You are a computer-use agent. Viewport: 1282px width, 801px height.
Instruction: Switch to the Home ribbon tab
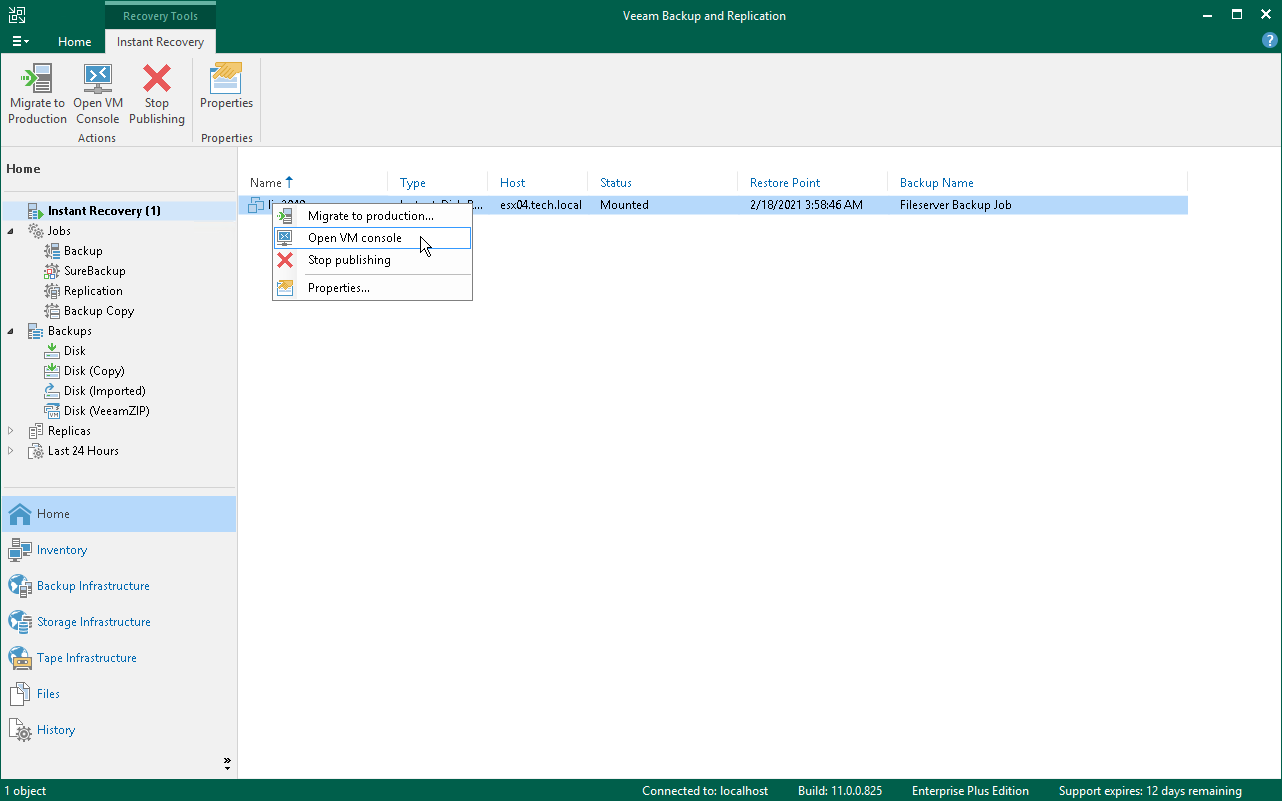pyautogui.click(x=74, y=42)
